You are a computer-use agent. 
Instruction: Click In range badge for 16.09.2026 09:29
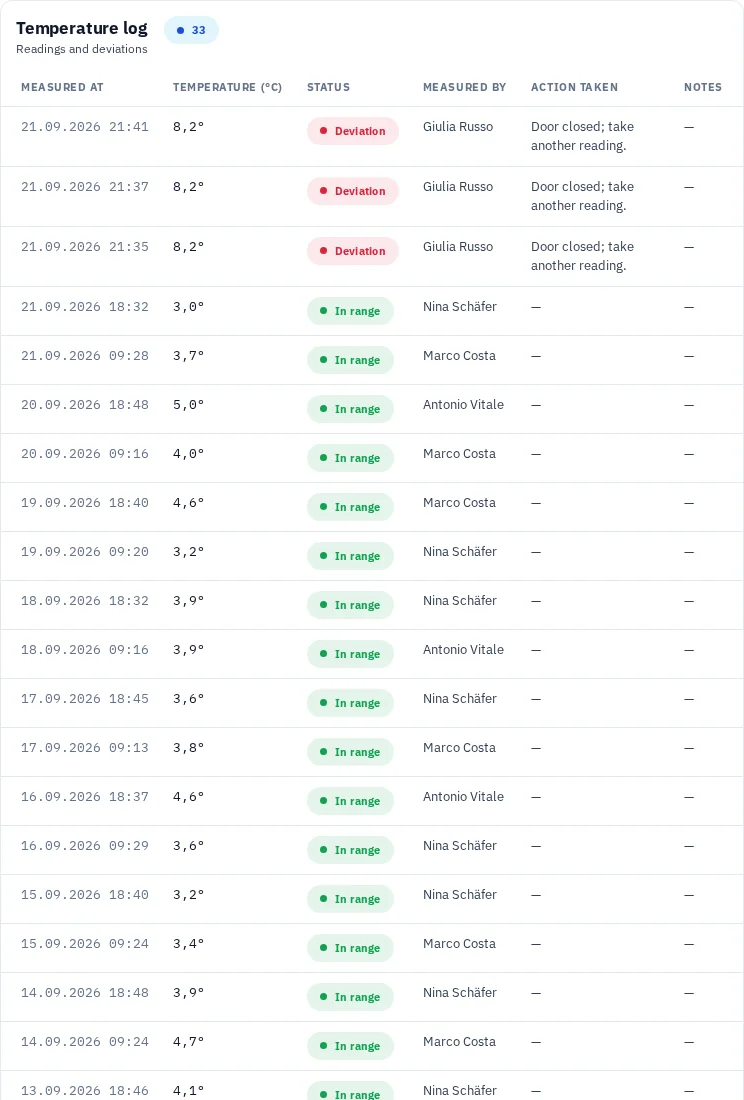coord(351,850)
